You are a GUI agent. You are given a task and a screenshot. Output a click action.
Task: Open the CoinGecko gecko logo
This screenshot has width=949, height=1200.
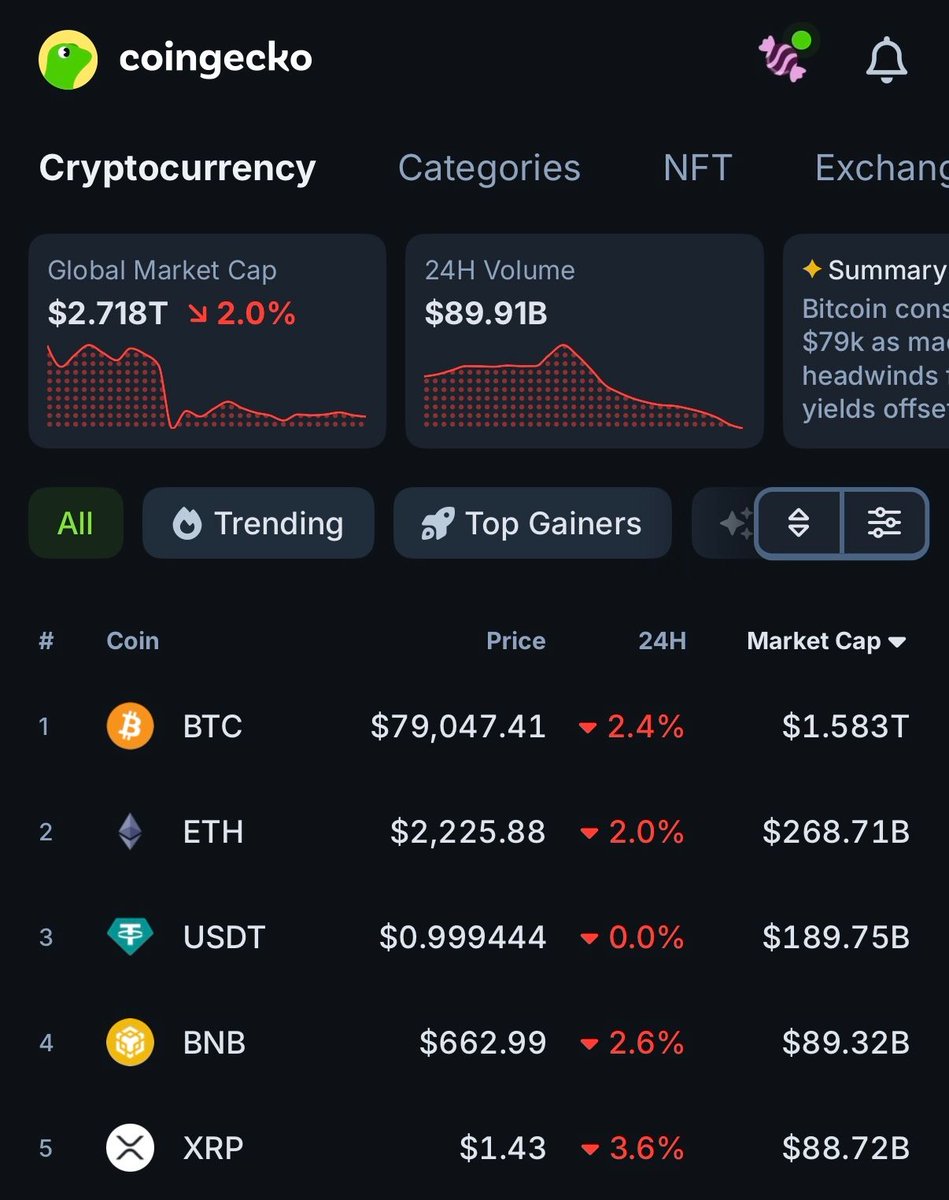(x=68, y=60)
